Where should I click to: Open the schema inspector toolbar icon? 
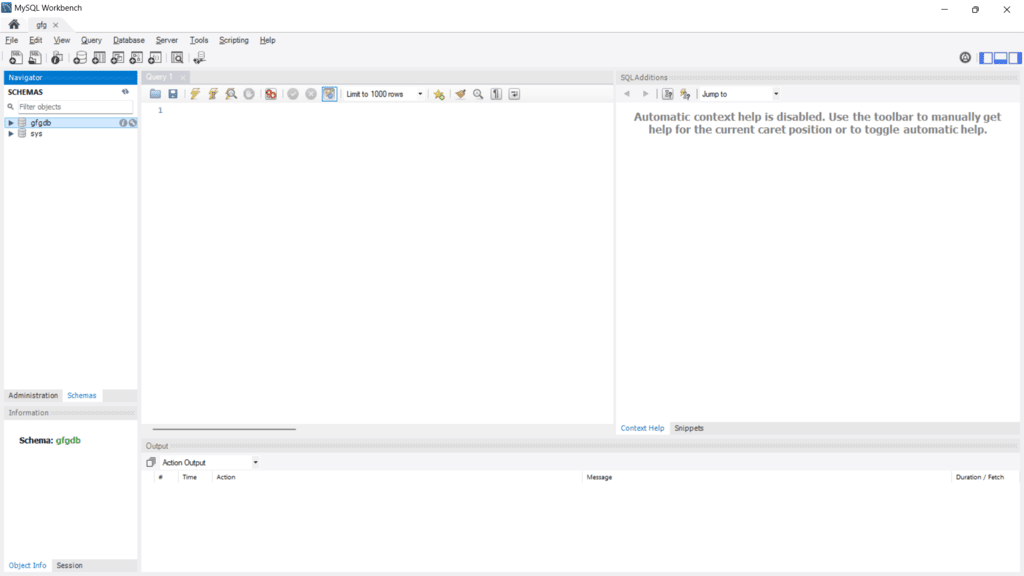pyautogui.click(x=57, y=58)
